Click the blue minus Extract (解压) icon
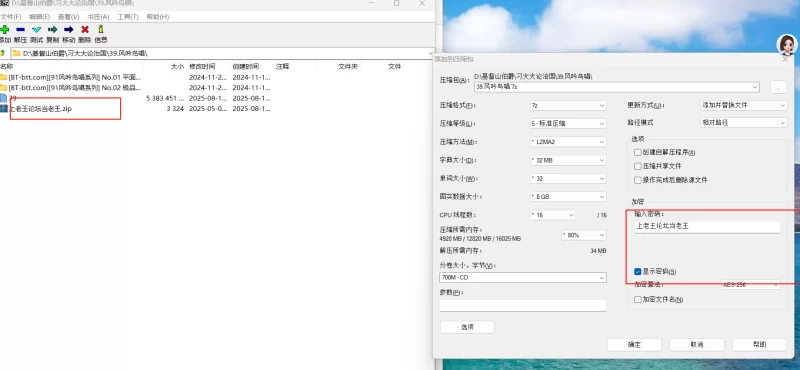The width and height of the screenshot is (800, 370). click(x=20, y=30)
